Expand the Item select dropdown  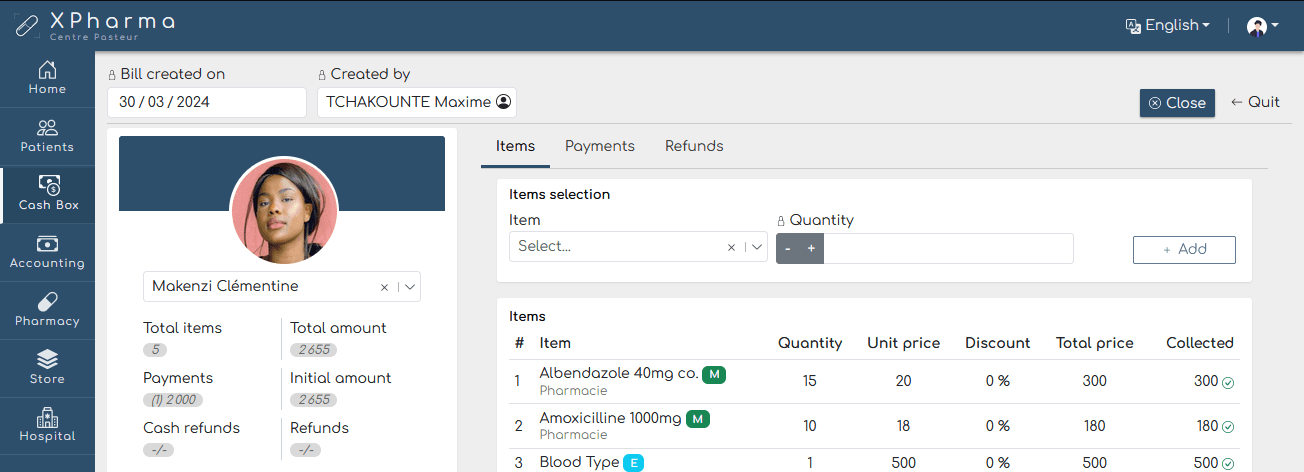(757, 247)
